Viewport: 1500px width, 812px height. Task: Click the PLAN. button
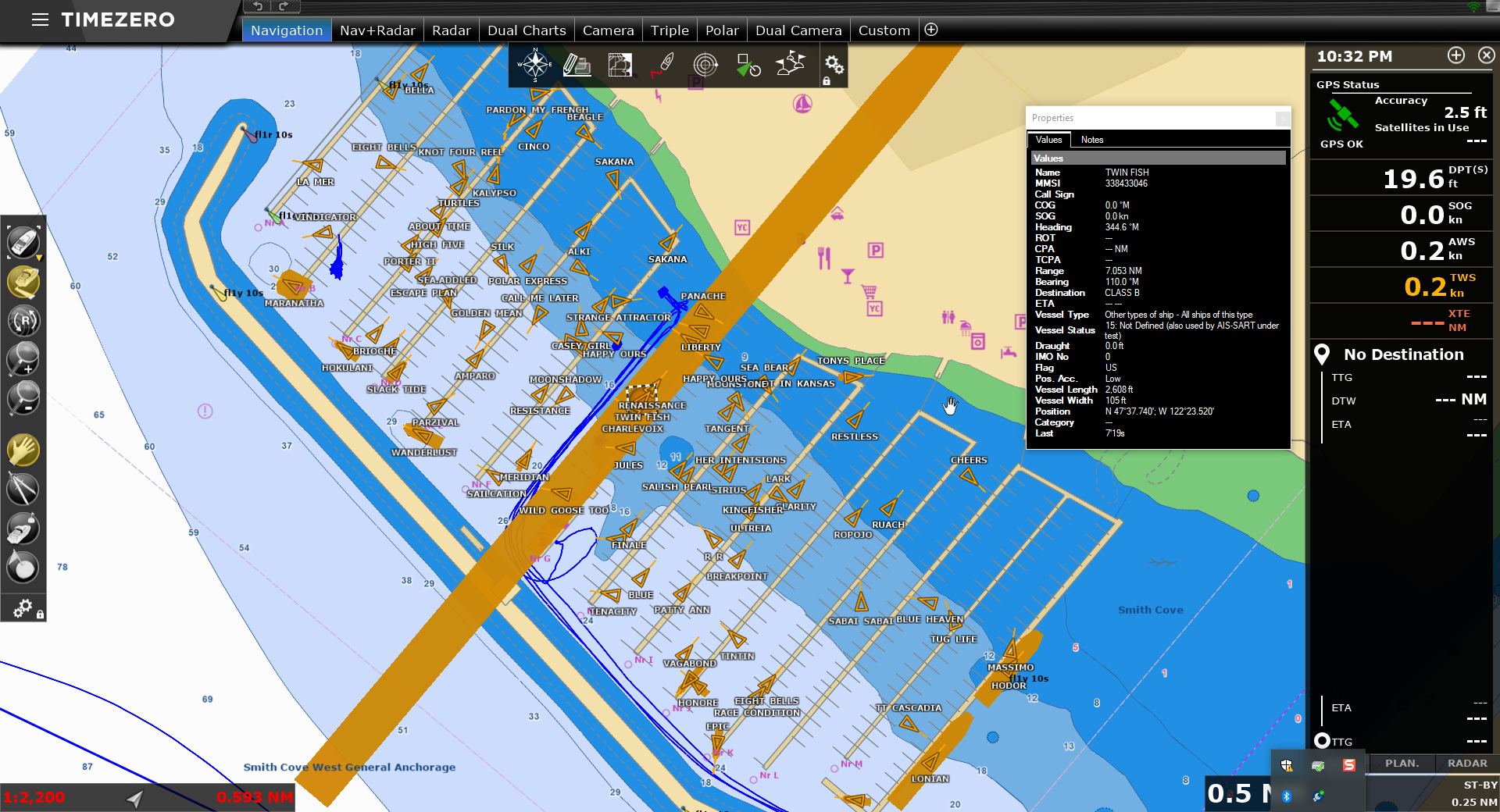coord(1402,764)
